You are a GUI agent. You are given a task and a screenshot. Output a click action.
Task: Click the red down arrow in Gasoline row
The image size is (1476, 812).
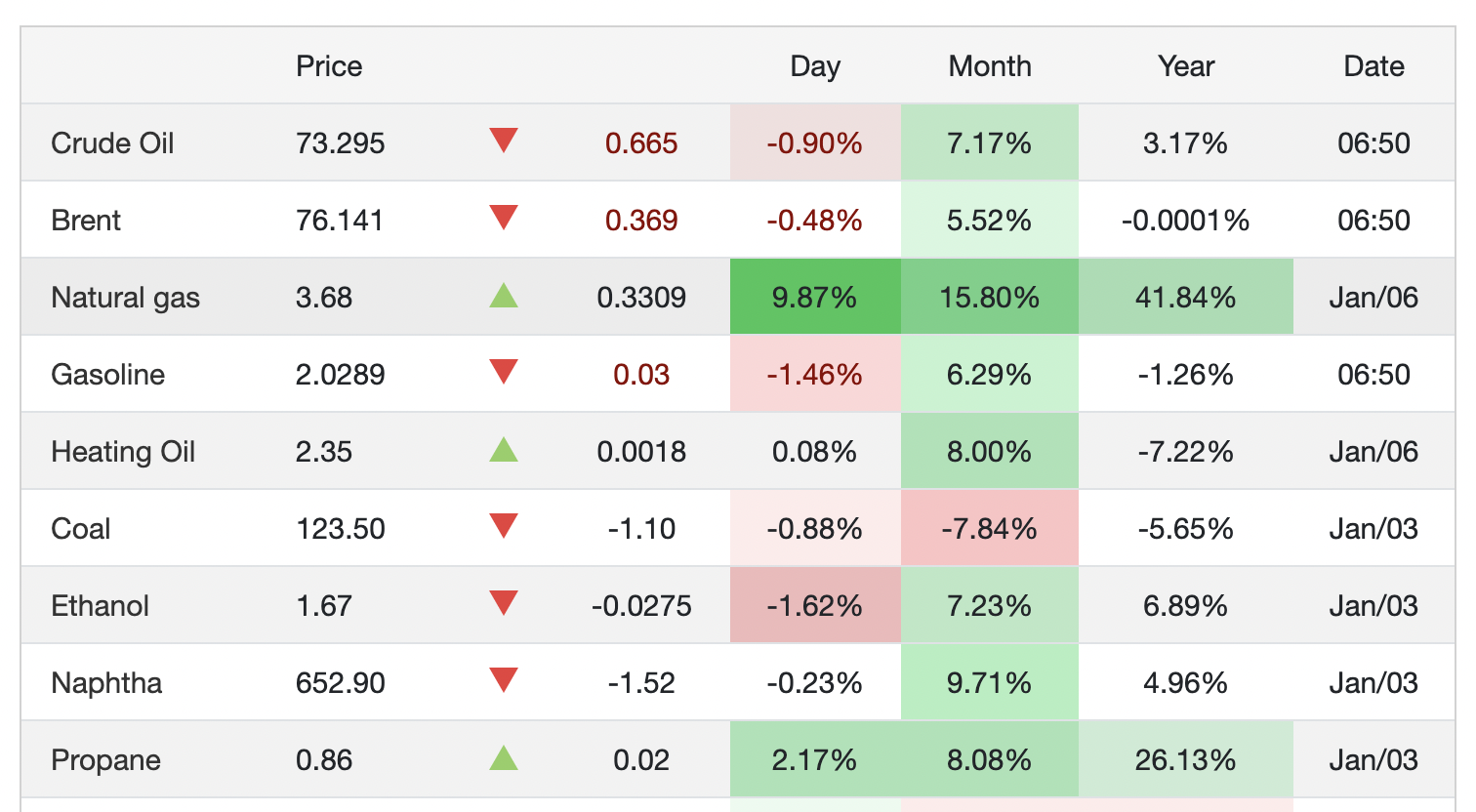click(x=504, y=372)
